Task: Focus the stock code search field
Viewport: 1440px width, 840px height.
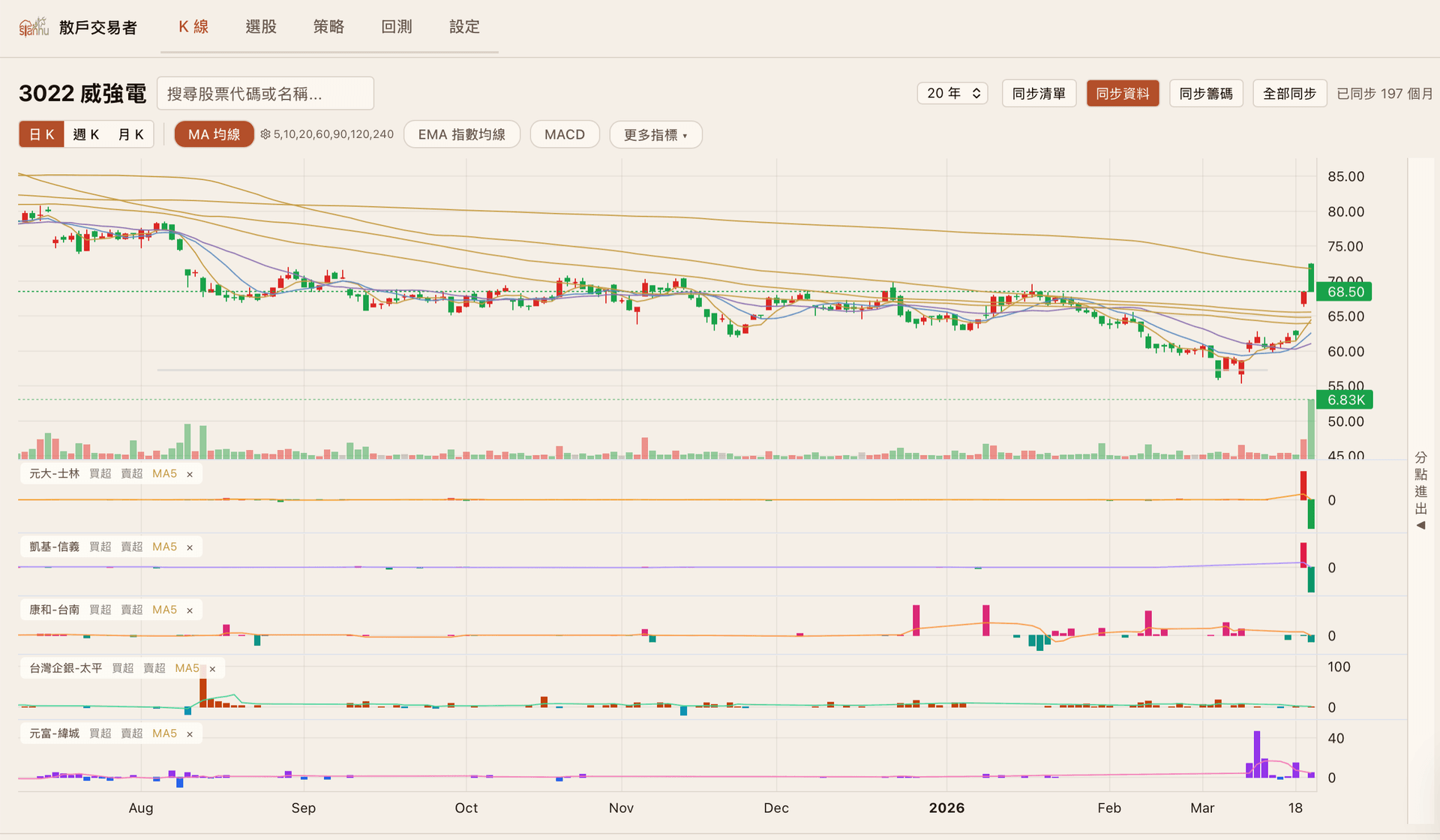Action: point(265,94)
